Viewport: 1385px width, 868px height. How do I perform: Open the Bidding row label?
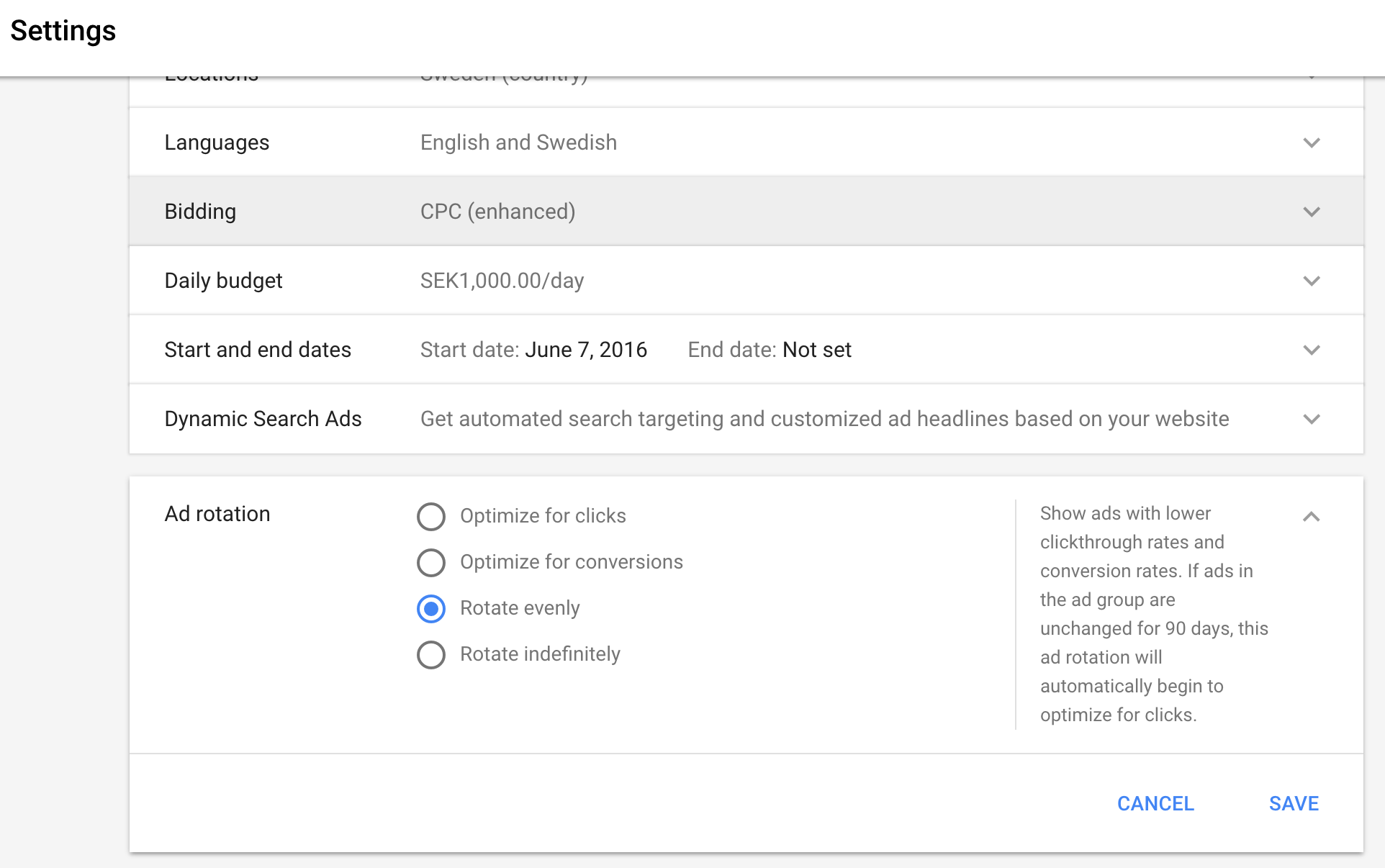pos(200,212)
